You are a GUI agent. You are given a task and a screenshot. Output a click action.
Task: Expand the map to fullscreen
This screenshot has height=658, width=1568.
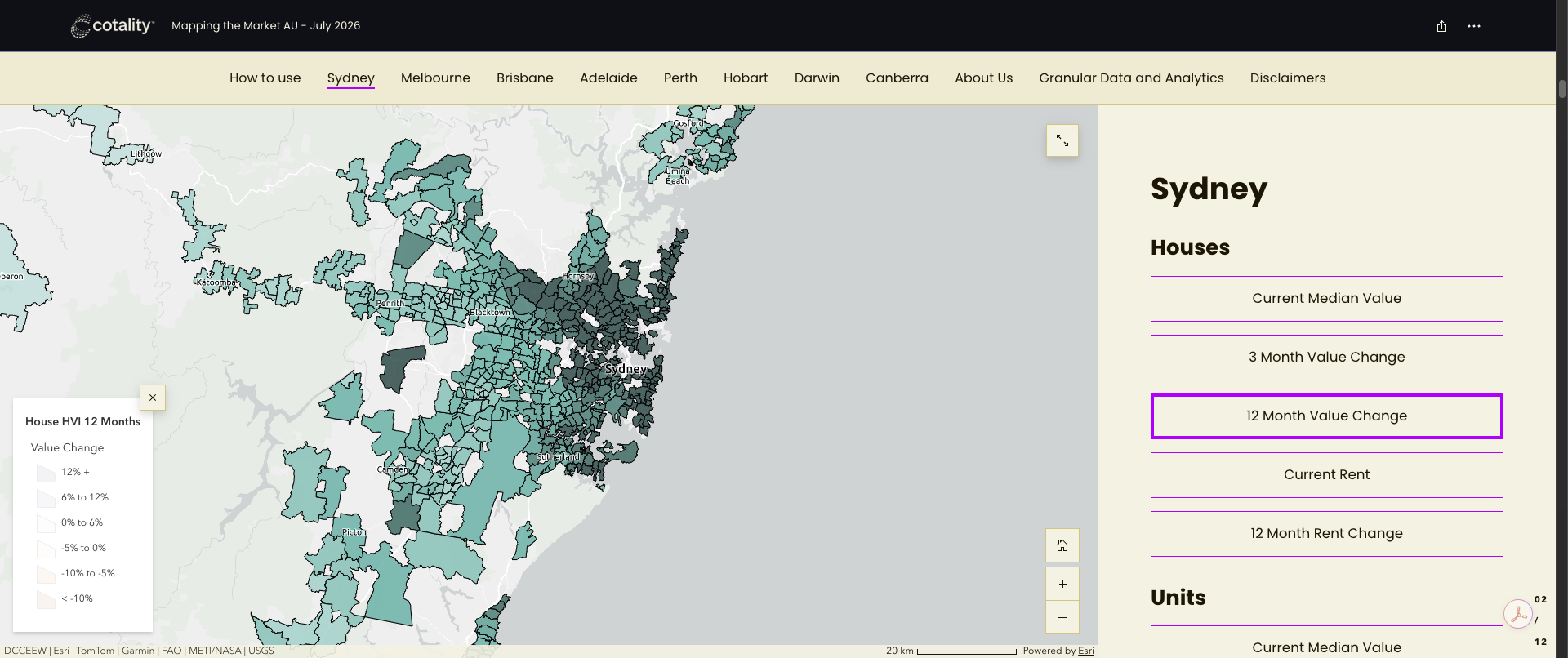point(1062,140)
